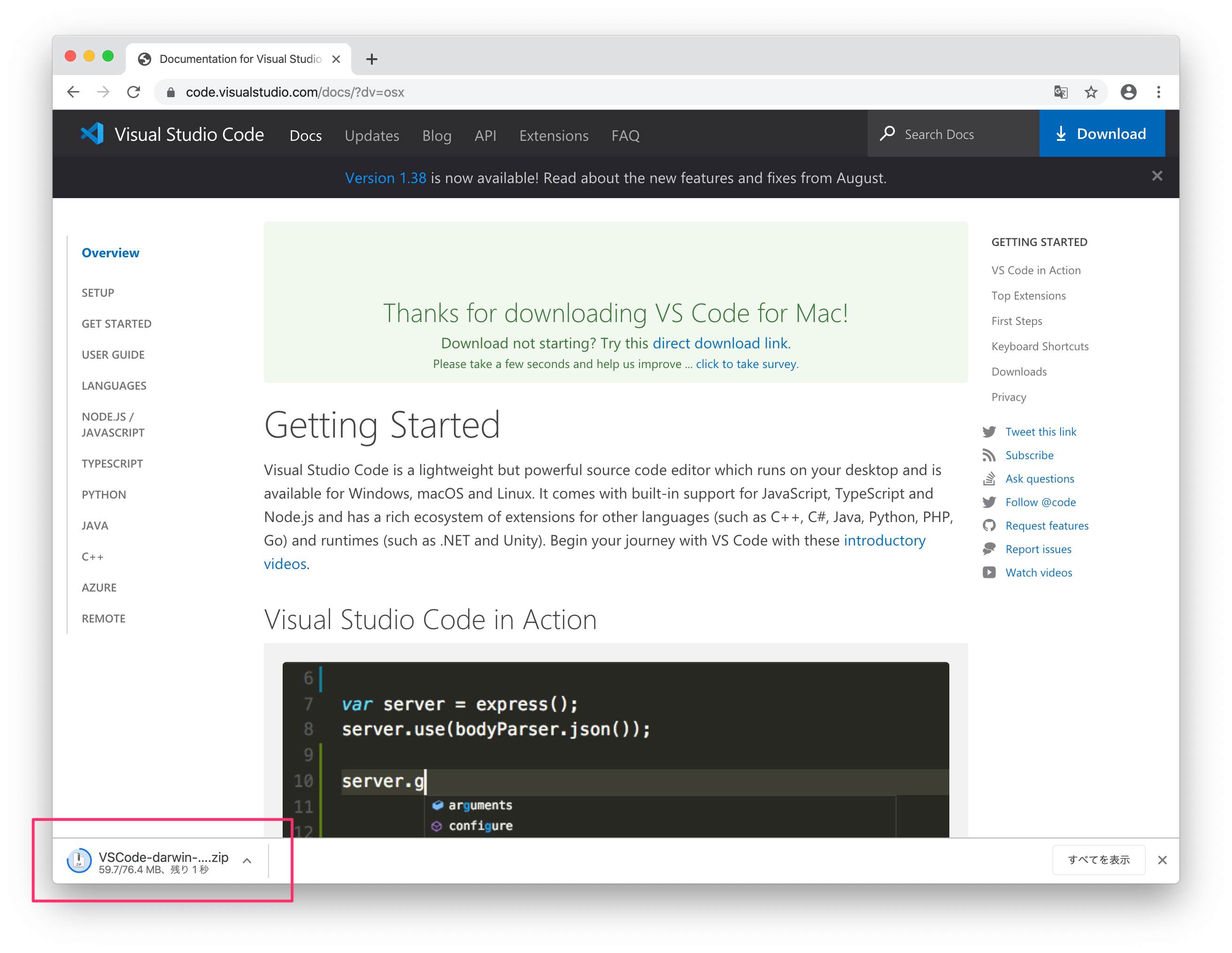Expand the LANGUAGES sidebar section
1232x953 pixels.
(x=114, y=386)
